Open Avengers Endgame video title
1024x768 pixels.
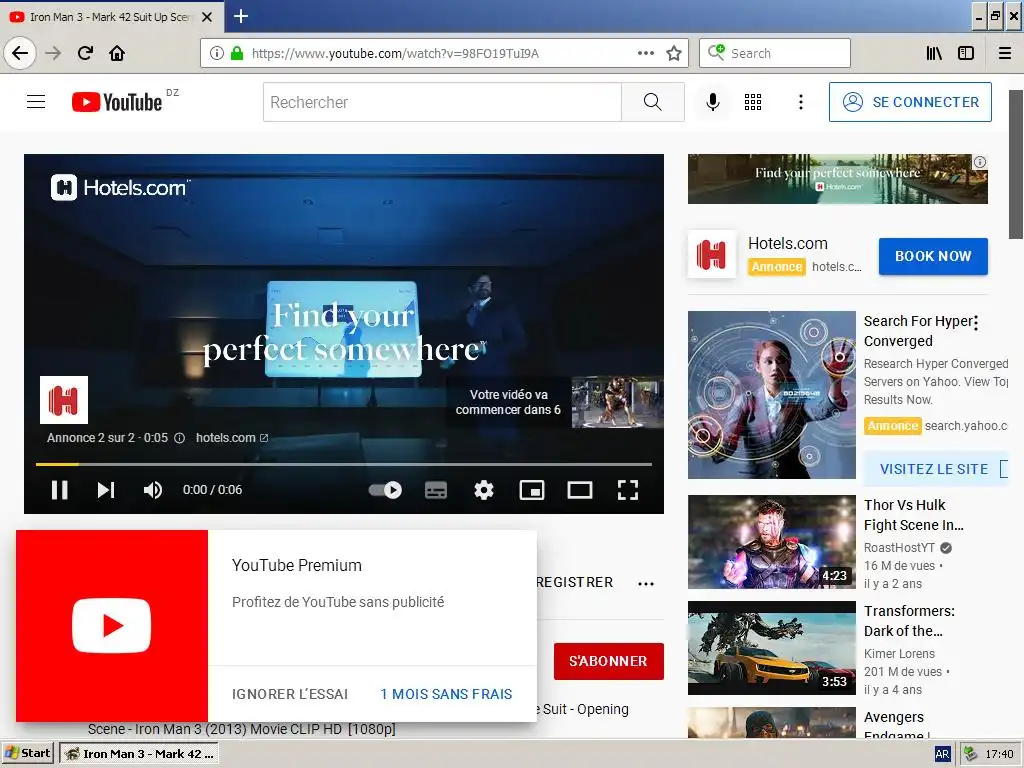click(x=898, y=726)
